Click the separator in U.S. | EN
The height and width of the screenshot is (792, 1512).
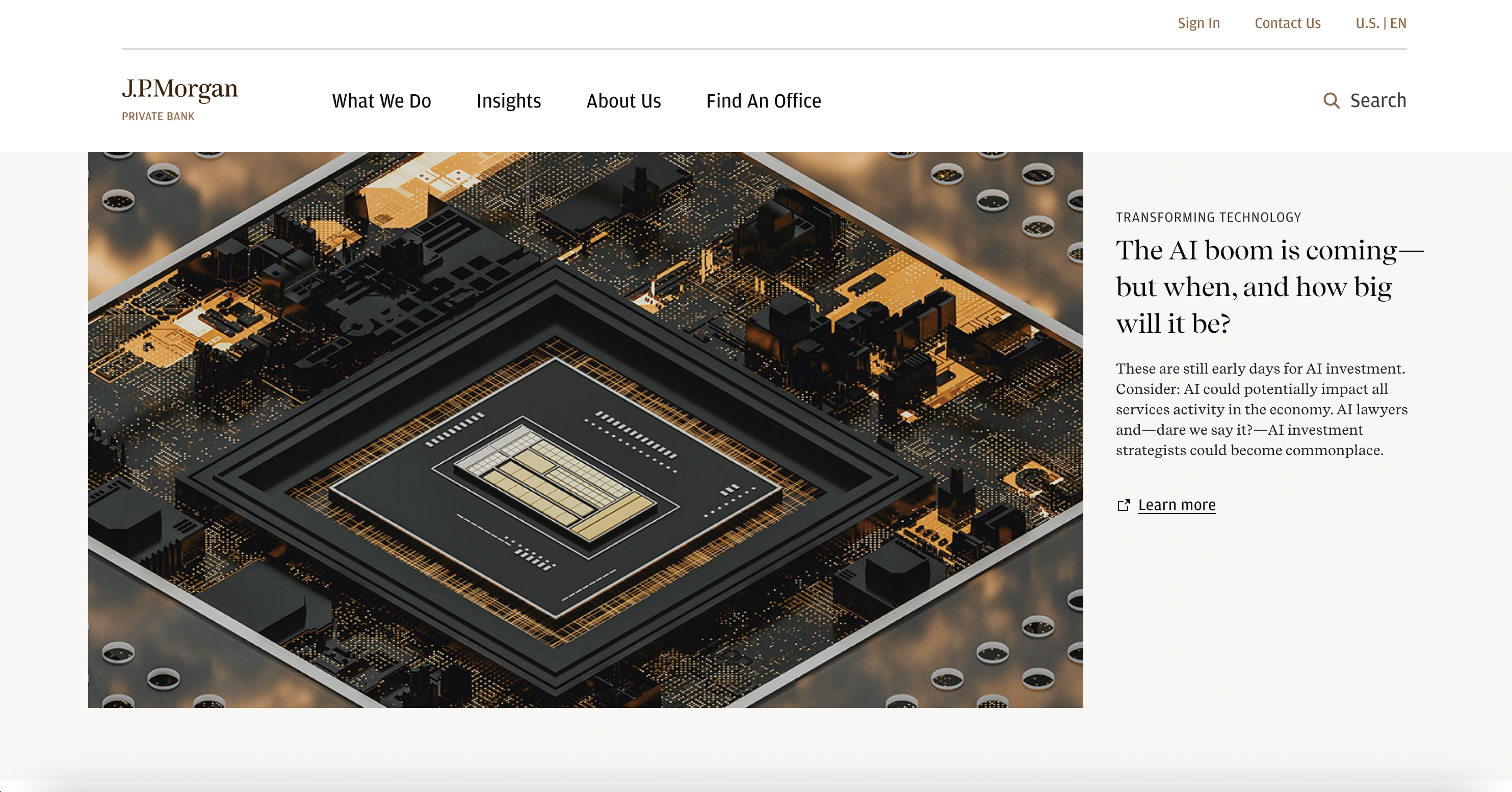tap(1385, 23)
